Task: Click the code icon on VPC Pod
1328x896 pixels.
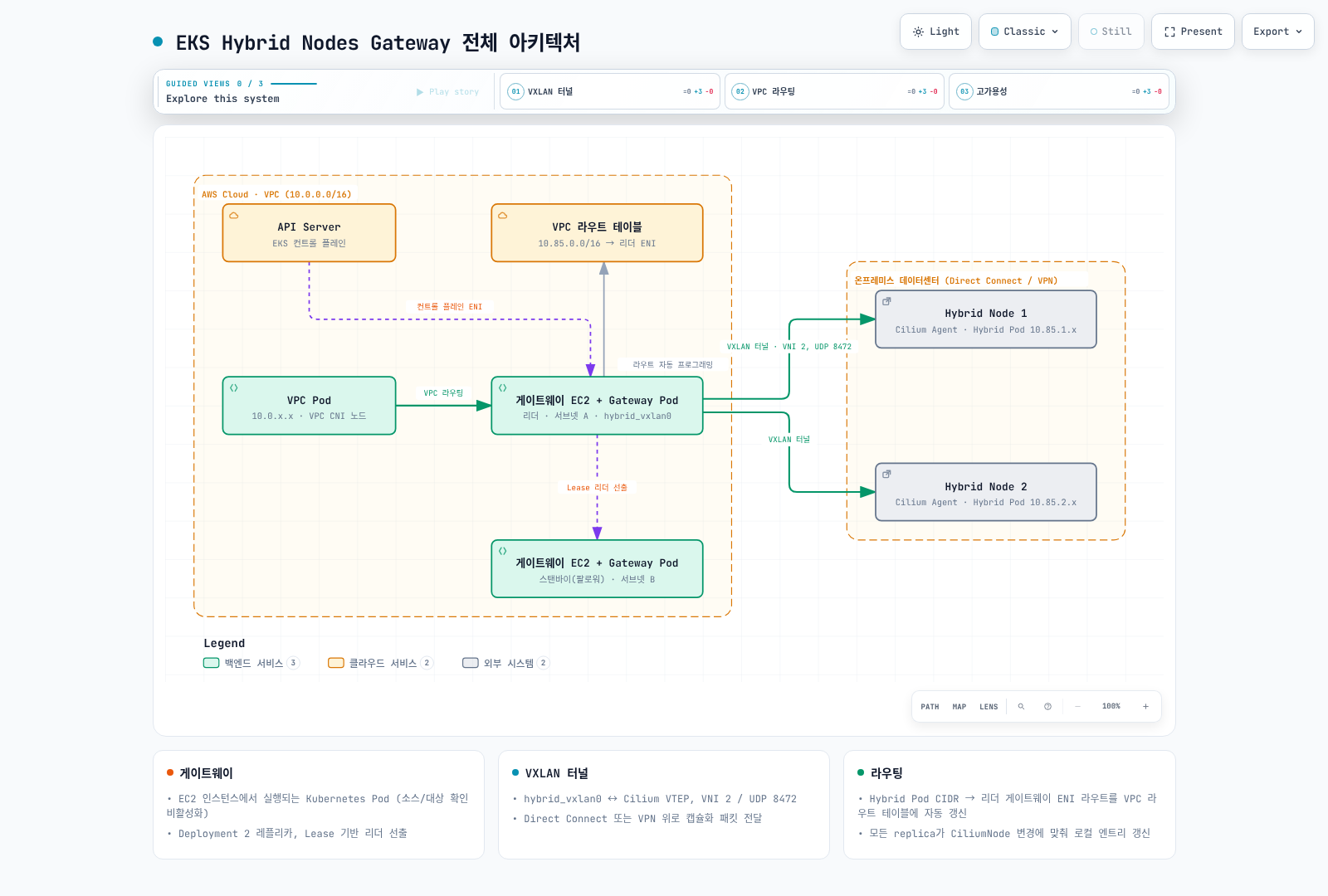Action: pyautogui.click(x=234, y=387)
